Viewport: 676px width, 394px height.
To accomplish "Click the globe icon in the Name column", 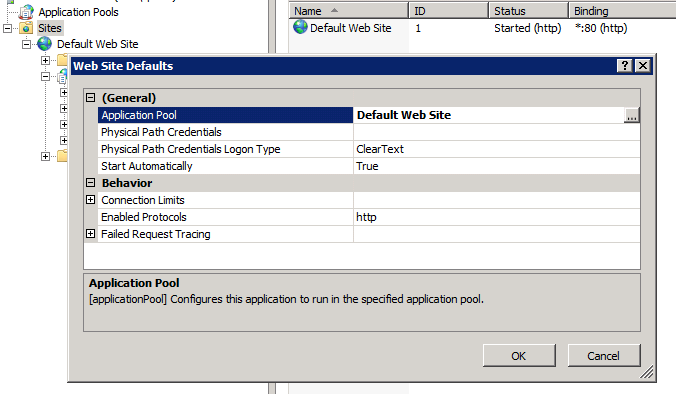I will (x=300, y=27).
